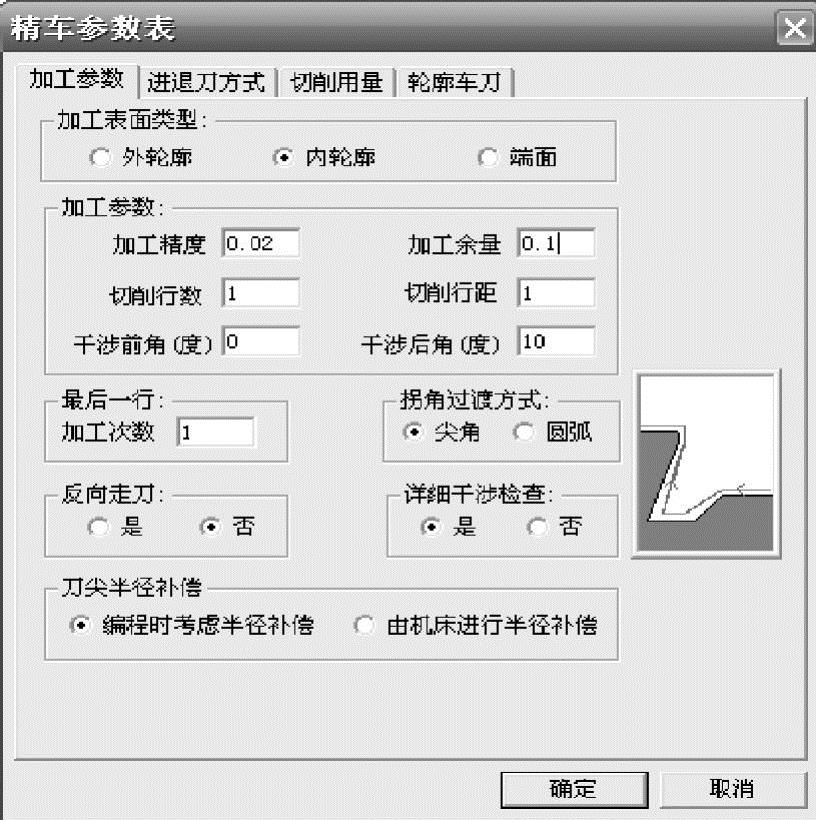
Task: Click the 加工余量 input field
Action: pos(556,243)
